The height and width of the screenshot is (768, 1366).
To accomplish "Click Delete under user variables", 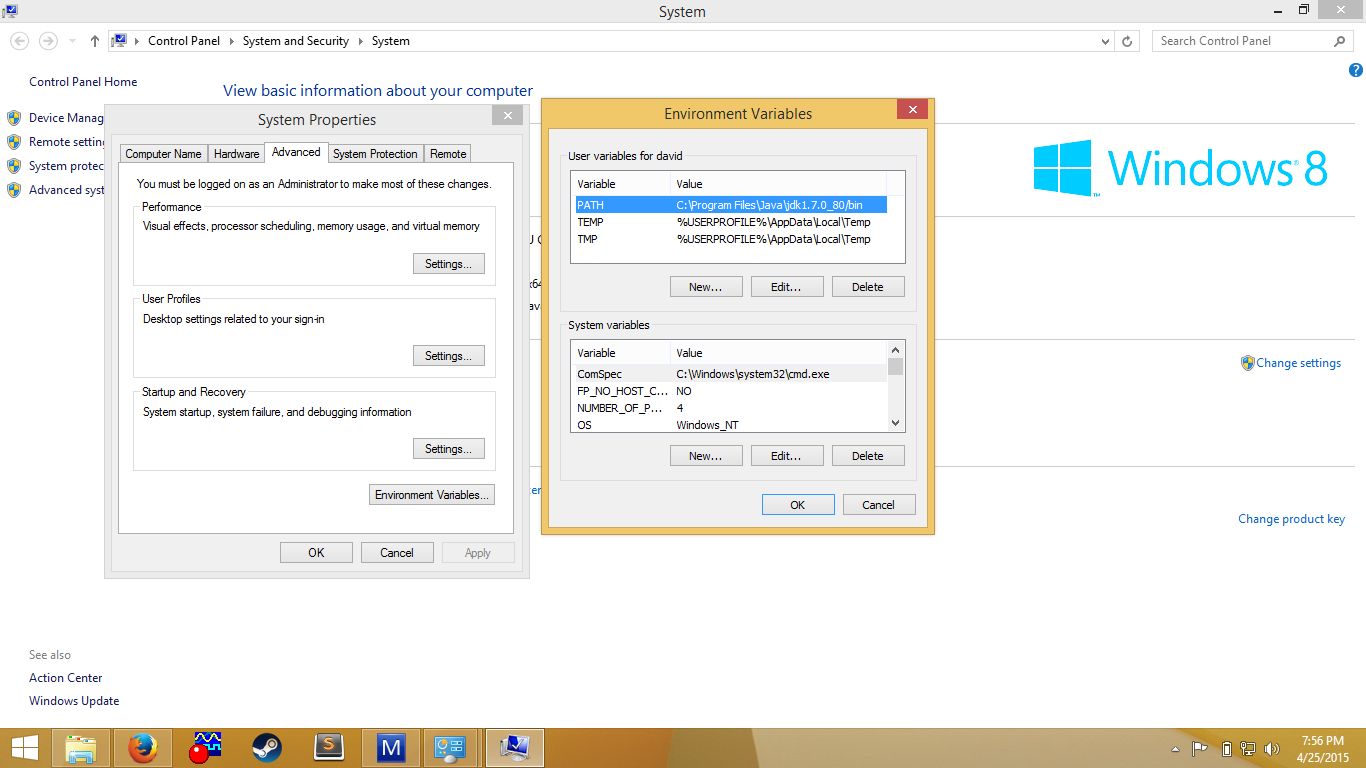I will (x=868, y=287).
